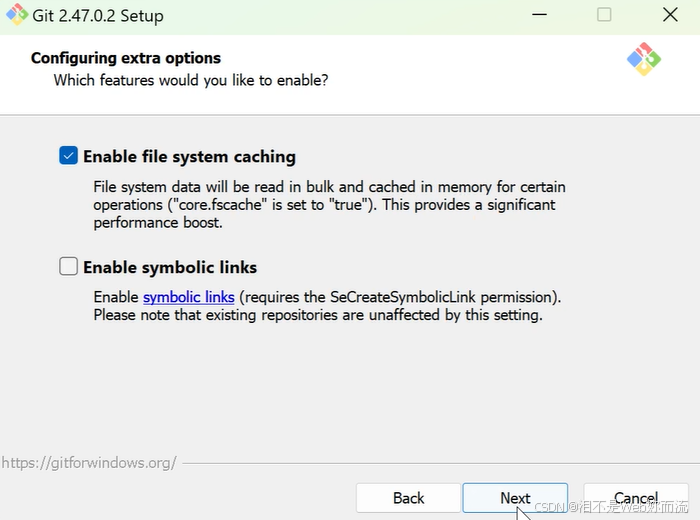Click the https://gitforwindows.org/ text
The height and width of the screenshot is (520, 700).
click(x=89, y=463)
